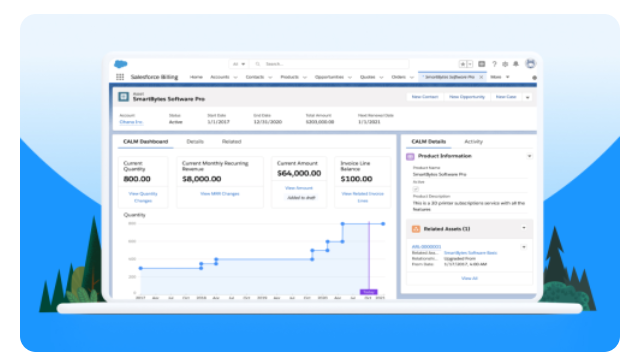The image size is (637, 364).
Task: Open the Notifications bell icon
Action: pos(516,64)
